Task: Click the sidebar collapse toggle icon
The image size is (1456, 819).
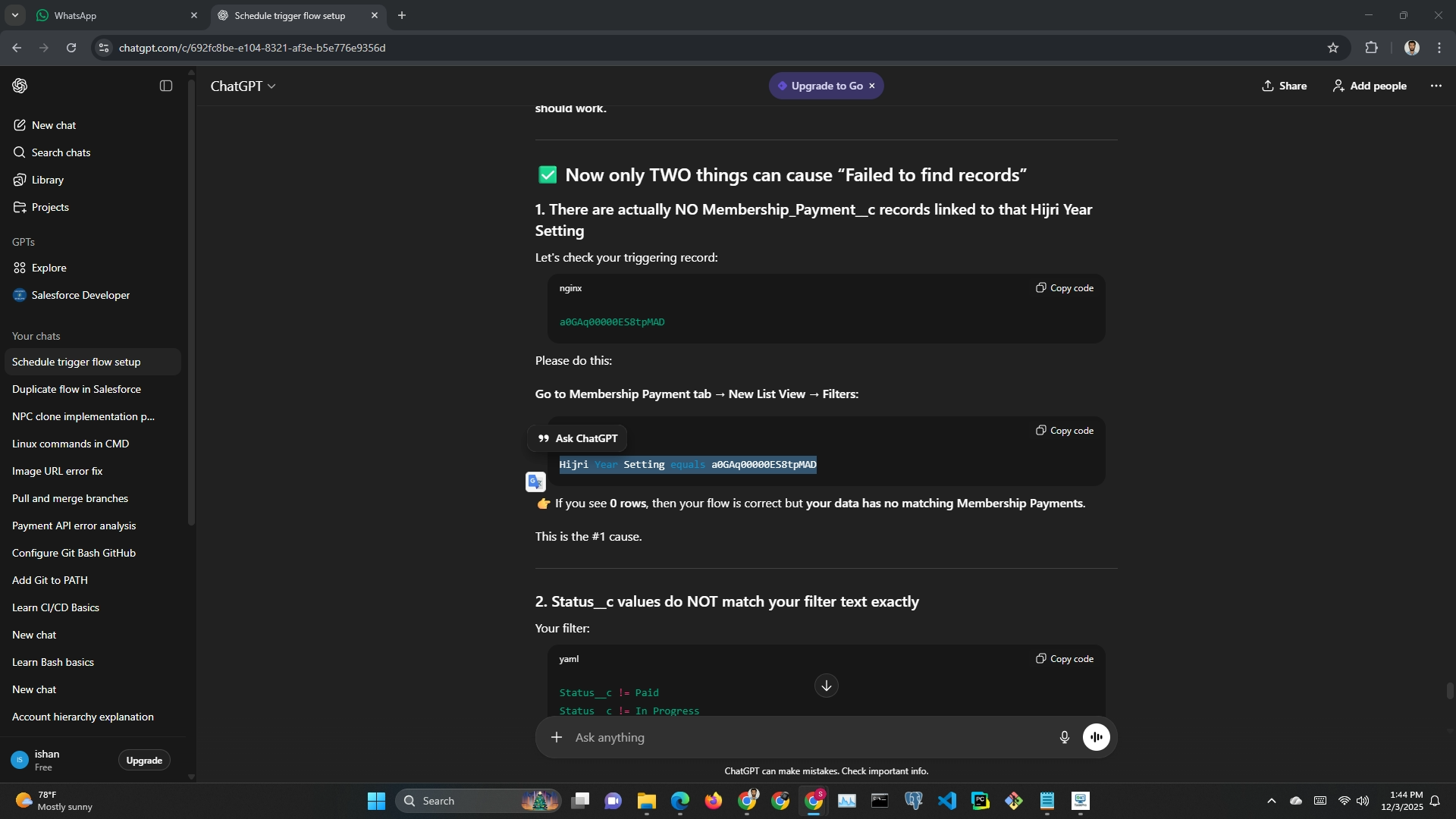Action: (x=166, y=86)
